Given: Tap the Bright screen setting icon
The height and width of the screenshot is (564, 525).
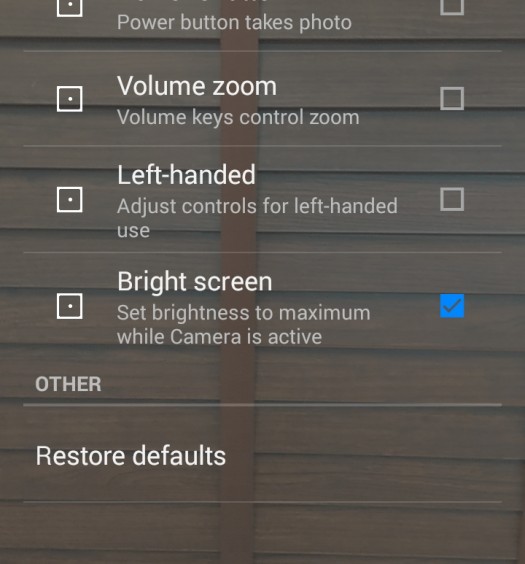Looking at the screenshot, I should click(70, 306).
